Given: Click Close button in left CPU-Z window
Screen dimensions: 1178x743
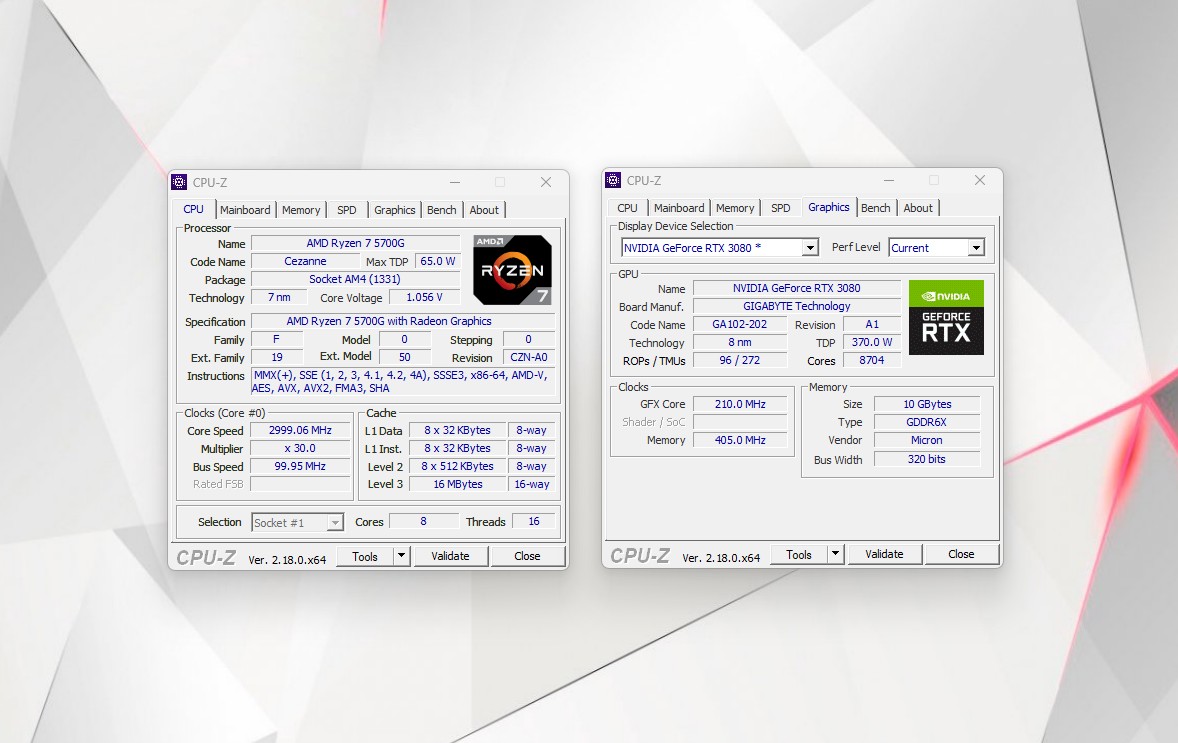Looking at the screenshot, I should (x=527, y=556).
